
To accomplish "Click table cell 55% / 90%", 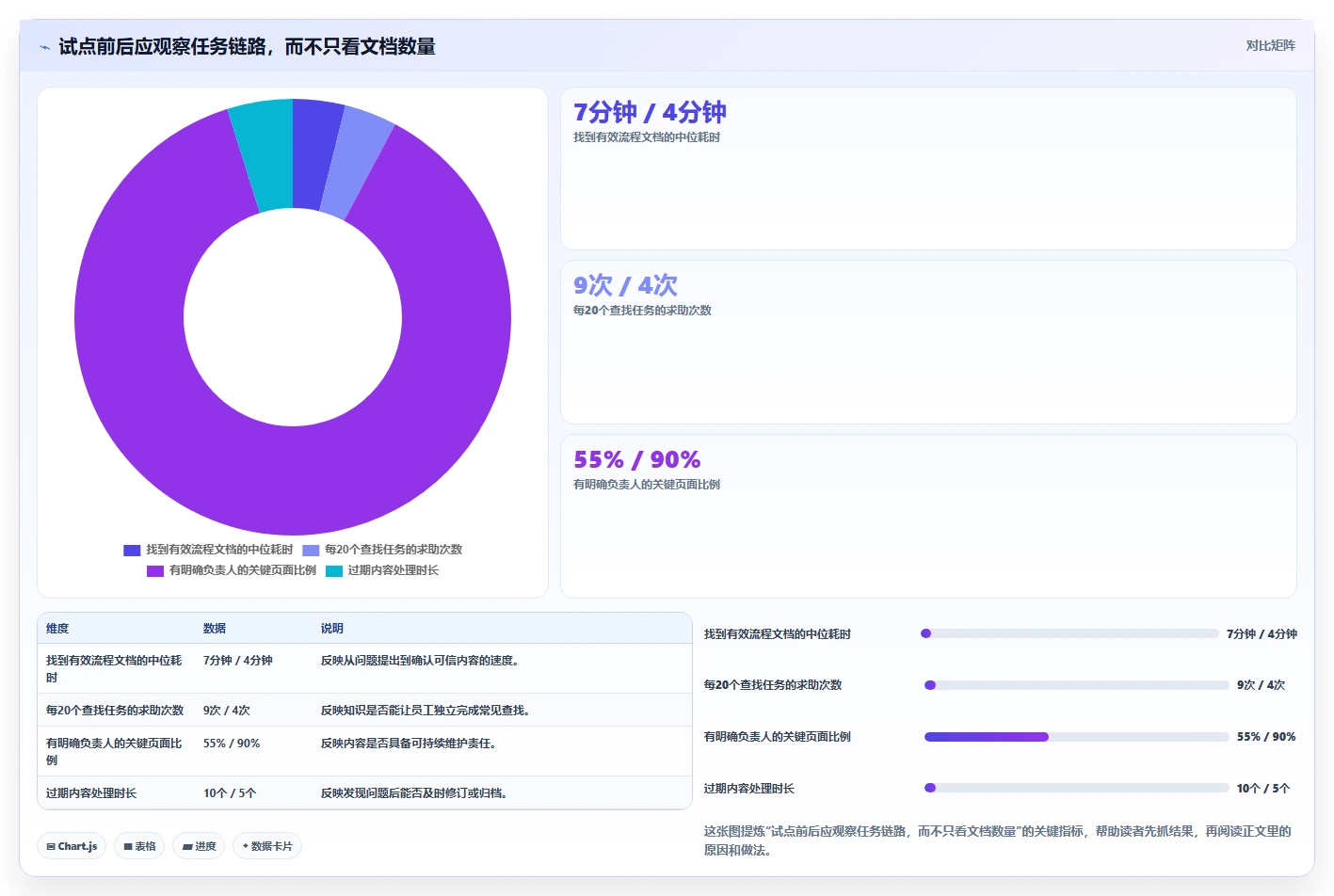I will [x=232, y=744].
